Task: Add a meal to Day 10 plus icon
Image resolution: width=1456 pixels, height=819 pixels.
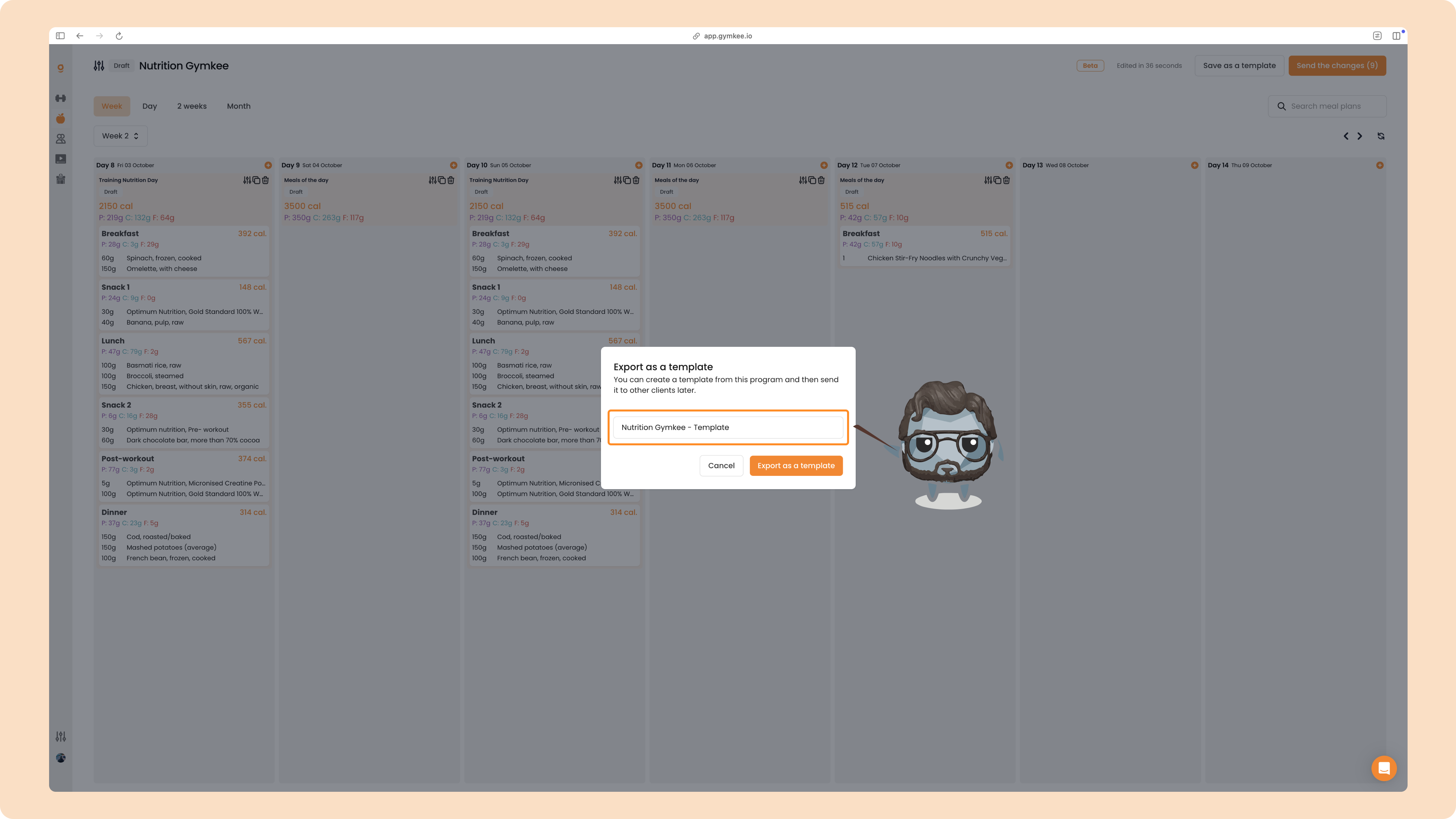Action: click(x=639, y=165)
